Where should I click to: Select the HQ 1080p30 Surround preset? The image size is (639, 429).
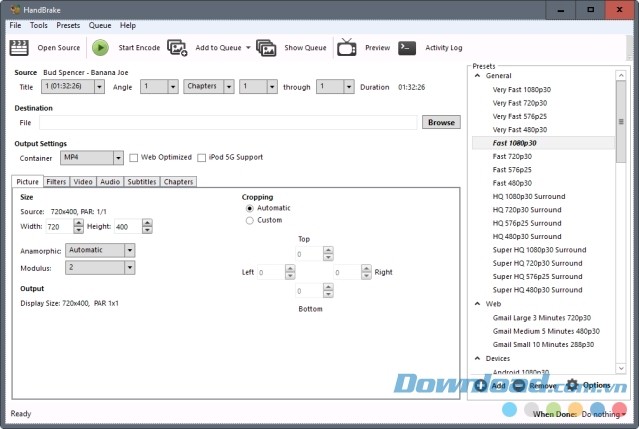click(x=529, y=196)
